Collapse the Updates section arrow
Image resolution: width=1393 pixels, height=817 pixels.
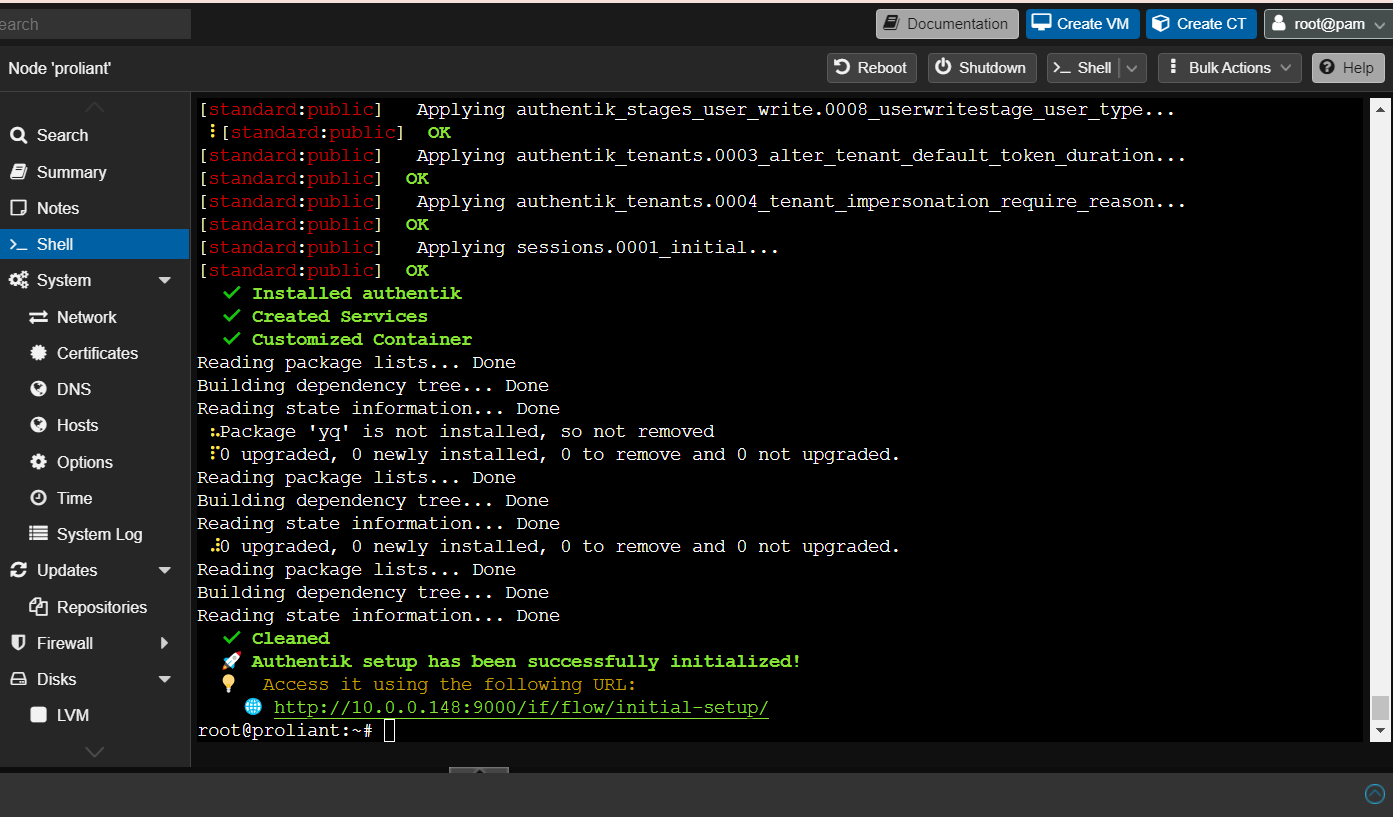[x=165, y=571]
